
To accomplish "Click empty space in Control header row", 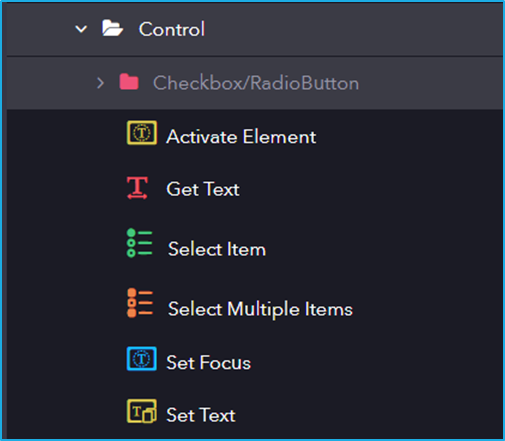I will click(x=353, y=29).
